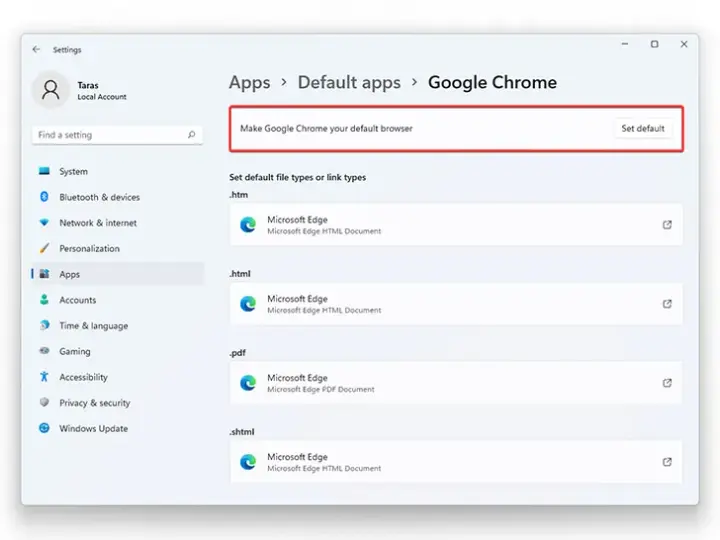Image resolution: width=720 pixels, height=540 pixels.
Task: Click the Privacy shield icon
Action: pos(44,402)
